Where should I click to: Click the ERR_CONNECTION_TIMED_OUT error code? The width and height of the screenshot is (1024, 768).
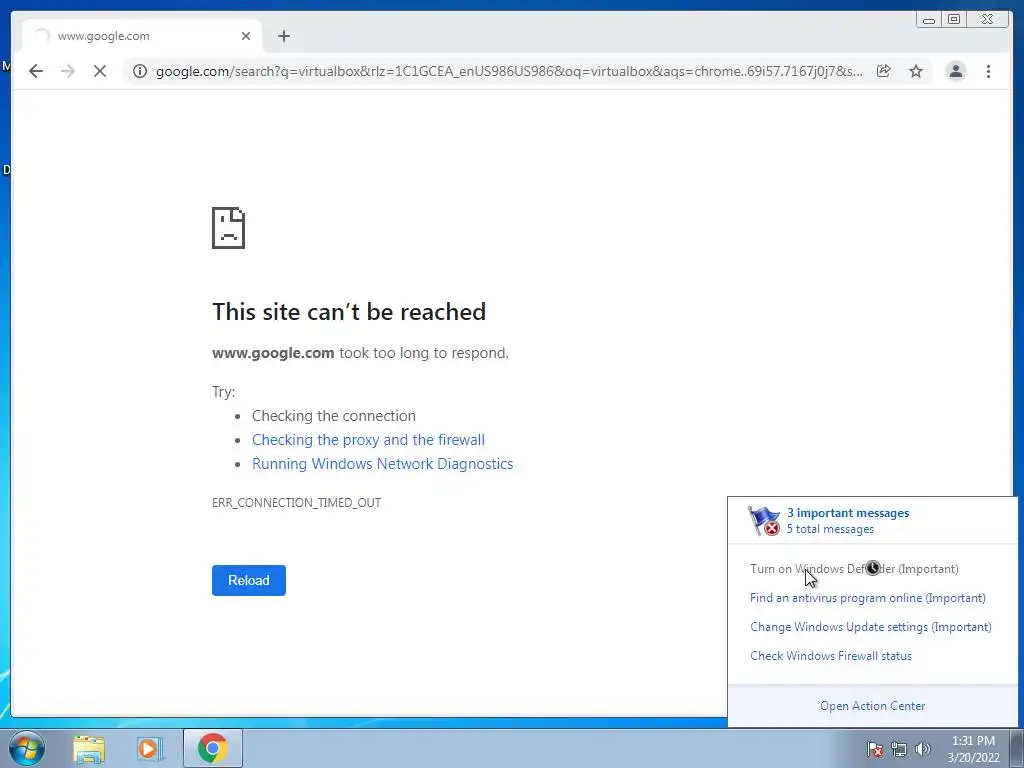tap(296, 503)
